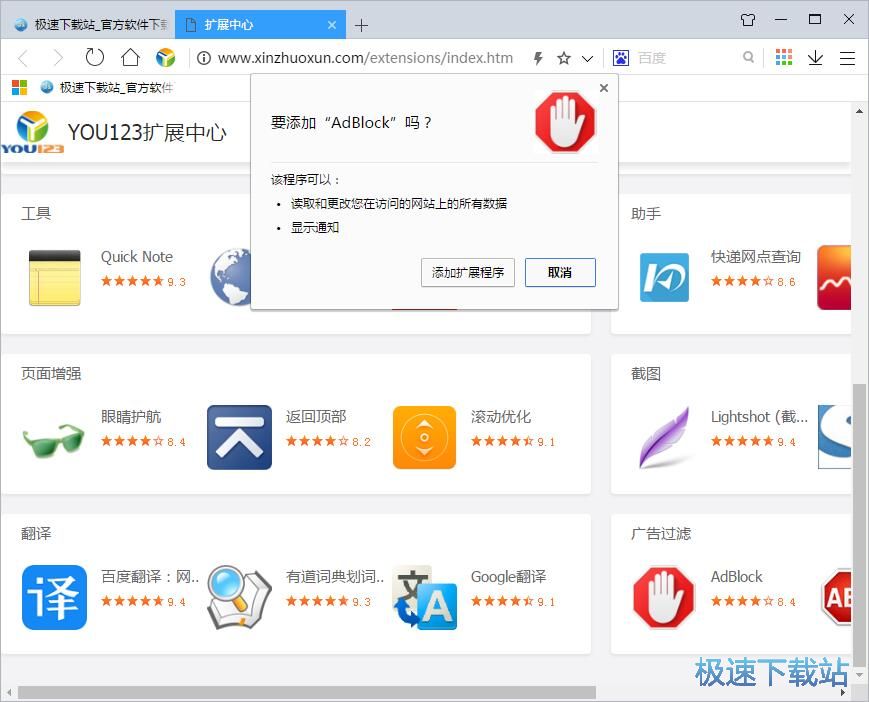Open the Lightshot feather icon
869x702 pixels.
click(664, 437)
